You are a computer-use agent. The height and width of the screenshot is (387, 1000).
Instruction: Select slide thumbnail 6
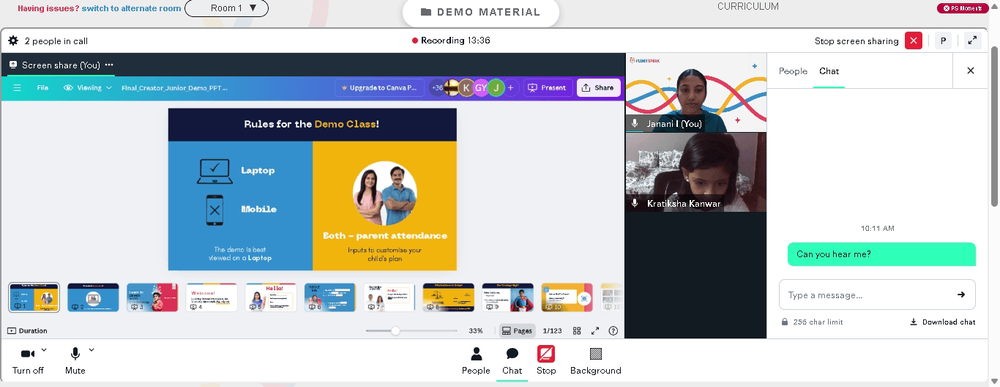click(330, 298)
